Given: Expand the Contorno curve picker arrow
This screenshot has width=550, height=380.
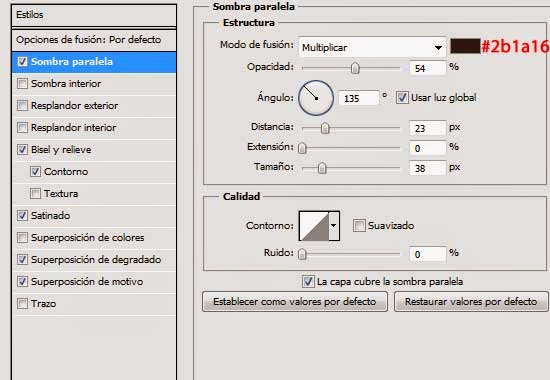Looking at the screenshot, I should pyautogui.click(x=334, y=226).
